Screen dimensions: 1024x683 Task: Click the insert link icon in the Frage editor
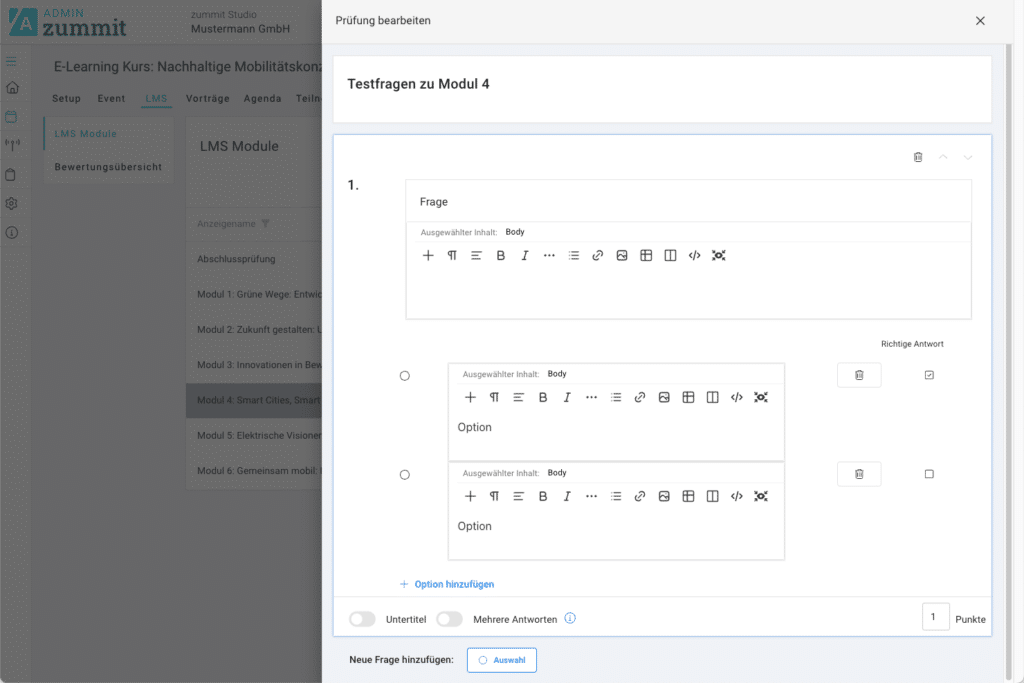[x=598, y=256]
